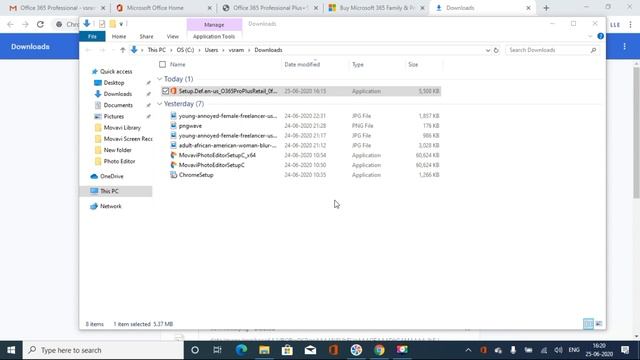
Task: Open Documents in the navigation pane
Action: coord(118,105)
